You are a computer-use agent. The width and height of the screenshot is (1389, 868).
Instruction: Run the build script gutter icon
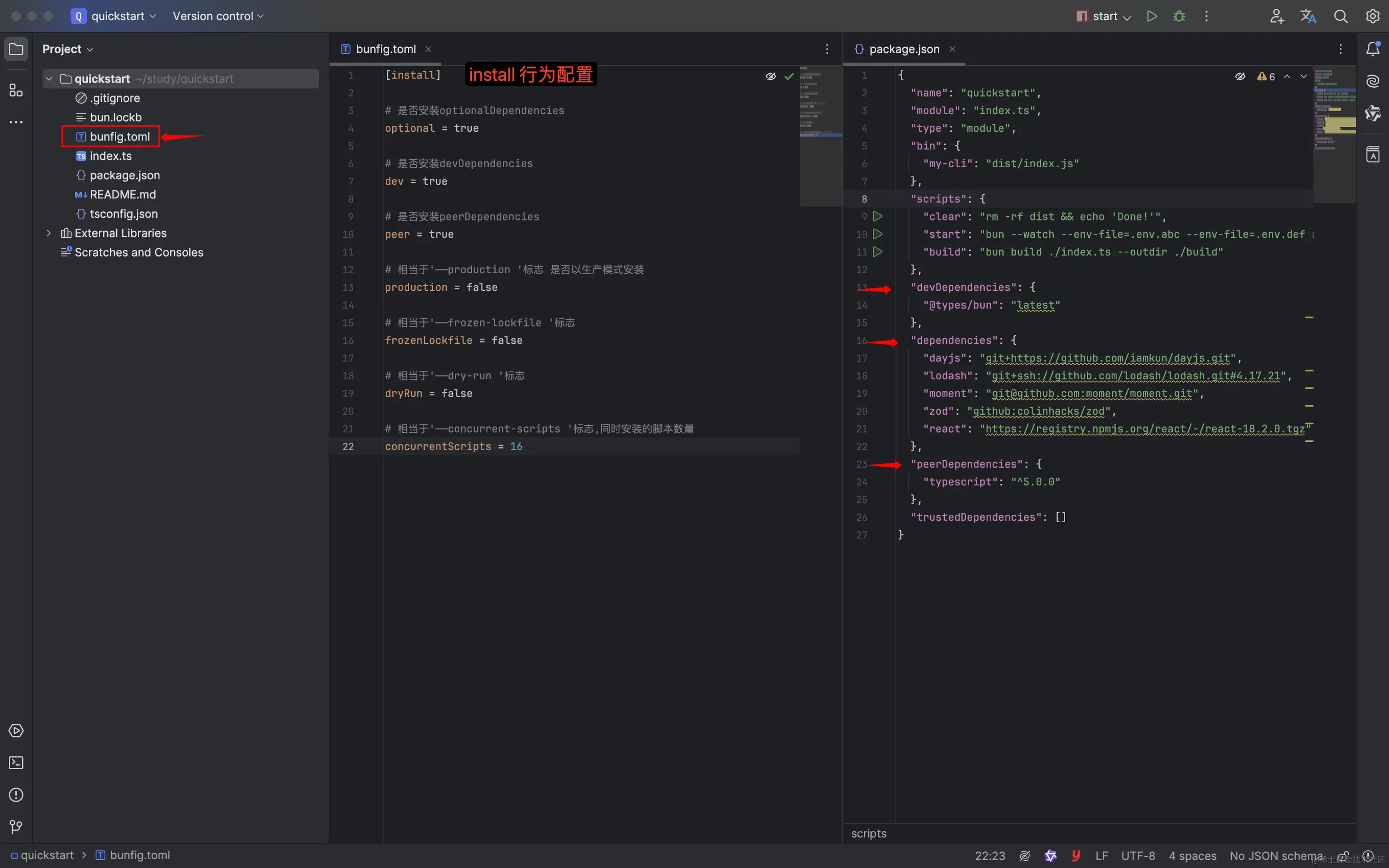(x=878, y=252)
